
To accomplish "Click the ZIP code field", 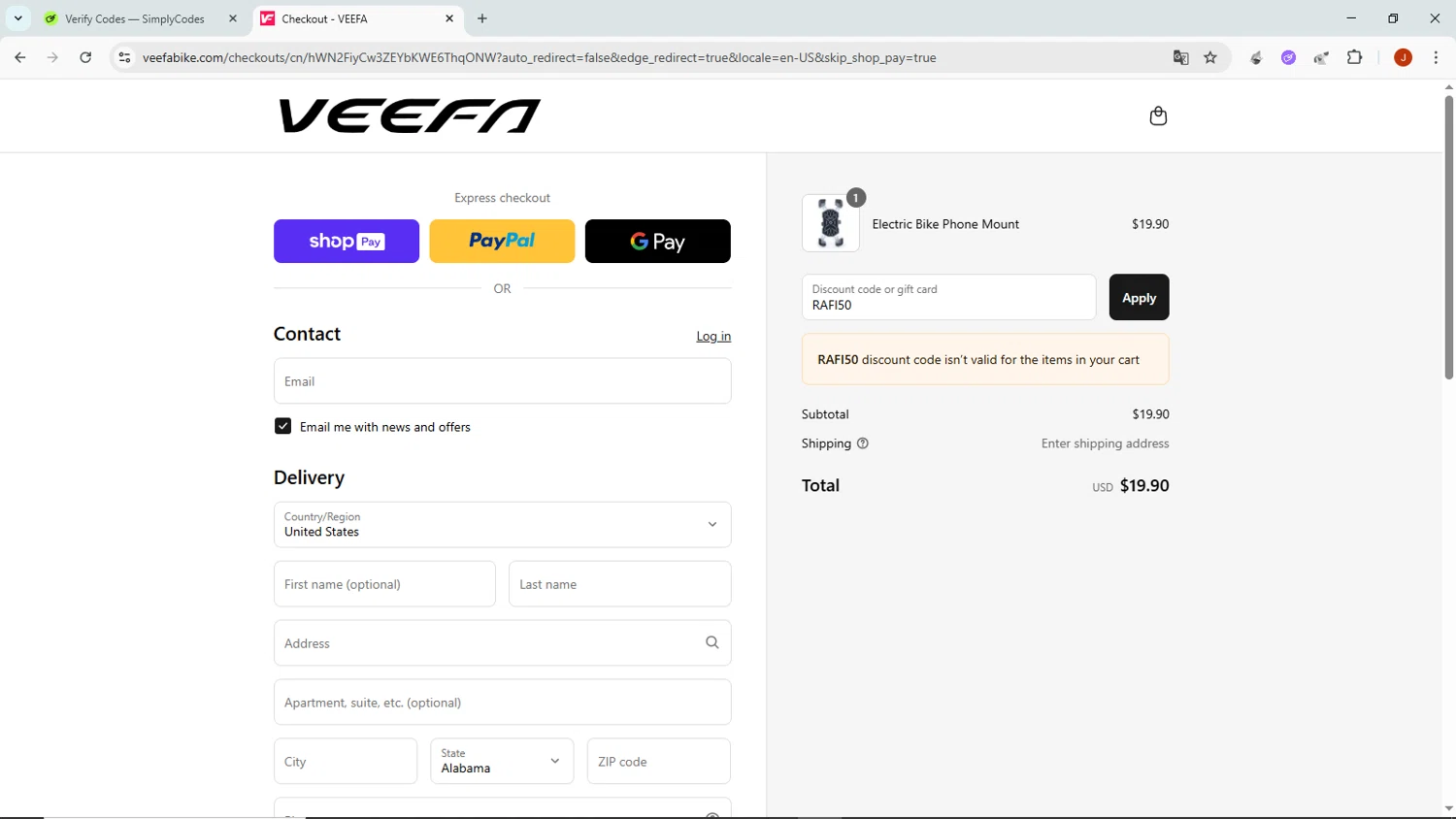I will [x=658, y=761].
